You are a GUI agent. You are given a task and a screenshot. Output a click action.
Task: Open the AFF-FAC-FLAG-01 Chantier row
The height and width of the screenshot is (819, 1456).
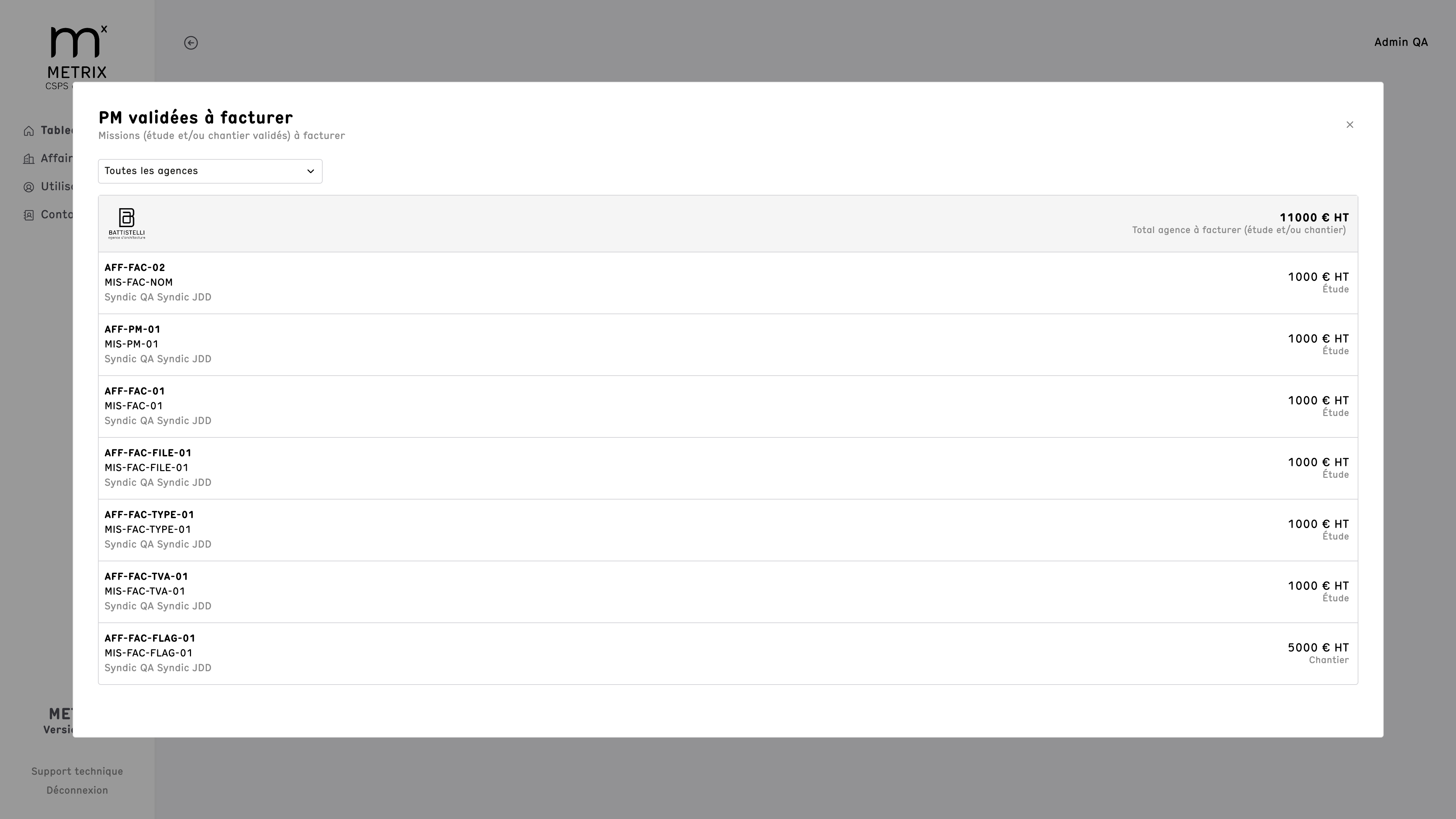pyautogui.click(x=728, y=653)
